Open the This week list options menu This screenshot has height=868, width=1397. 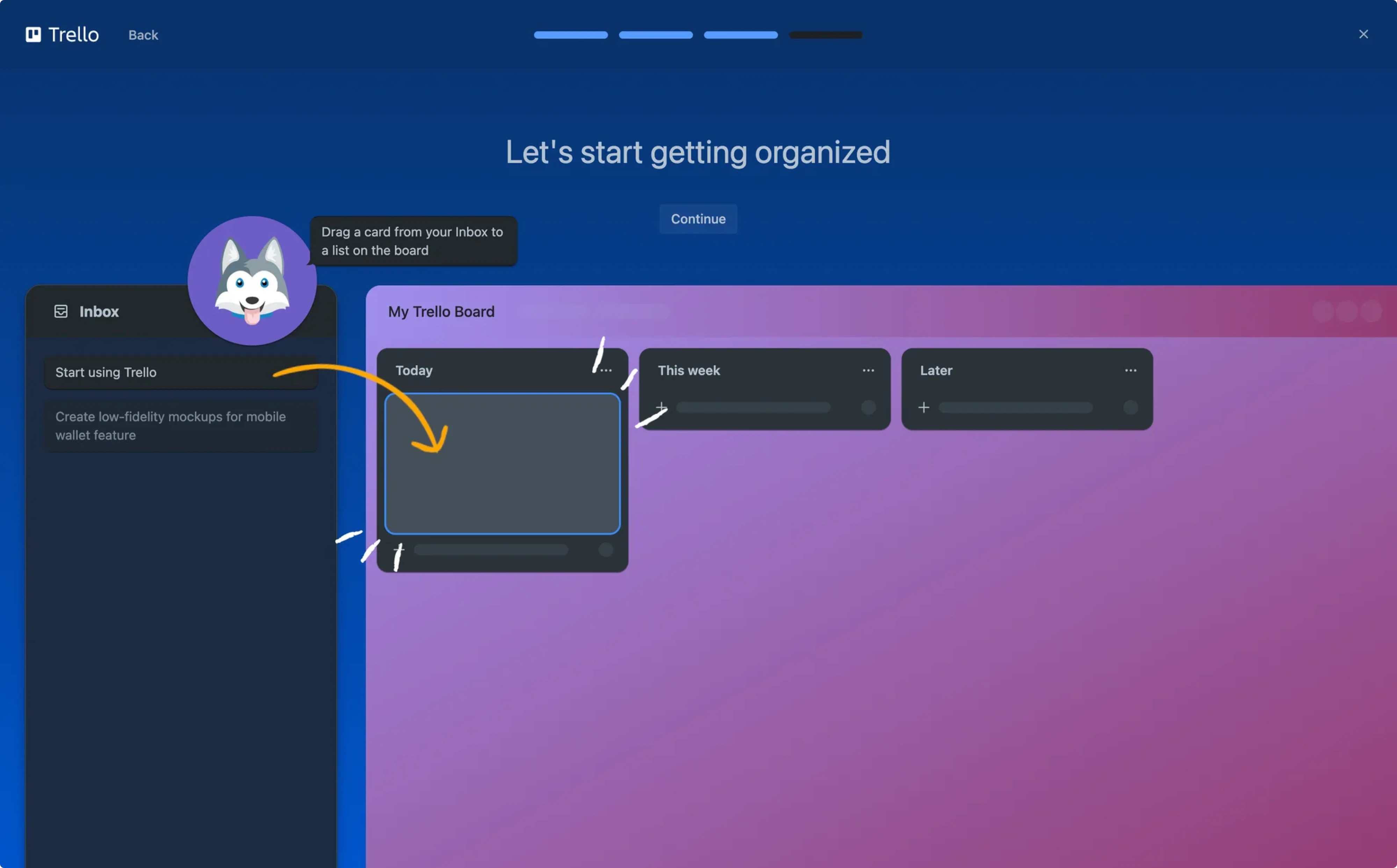(868, 370)
